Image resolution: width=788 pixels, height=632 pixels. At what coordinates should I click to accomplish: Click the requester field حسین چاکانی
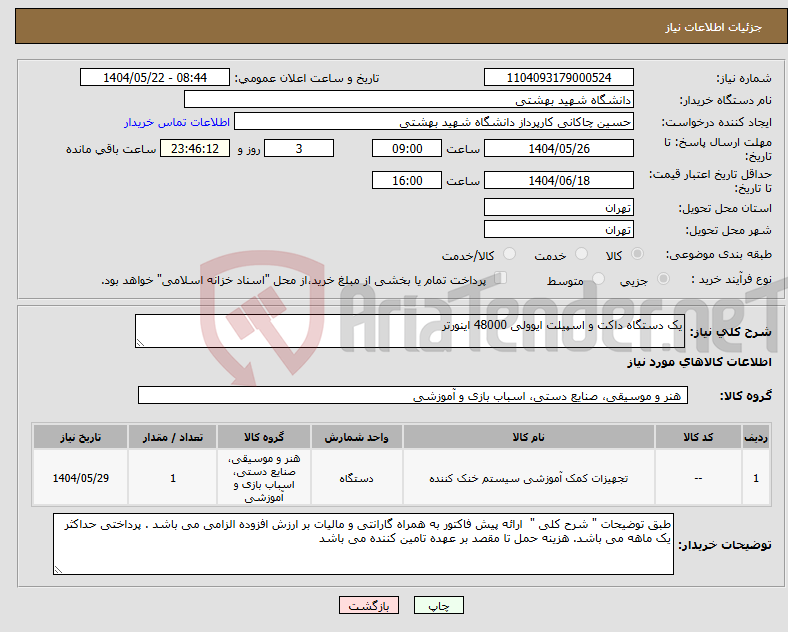tap(434, 122)
